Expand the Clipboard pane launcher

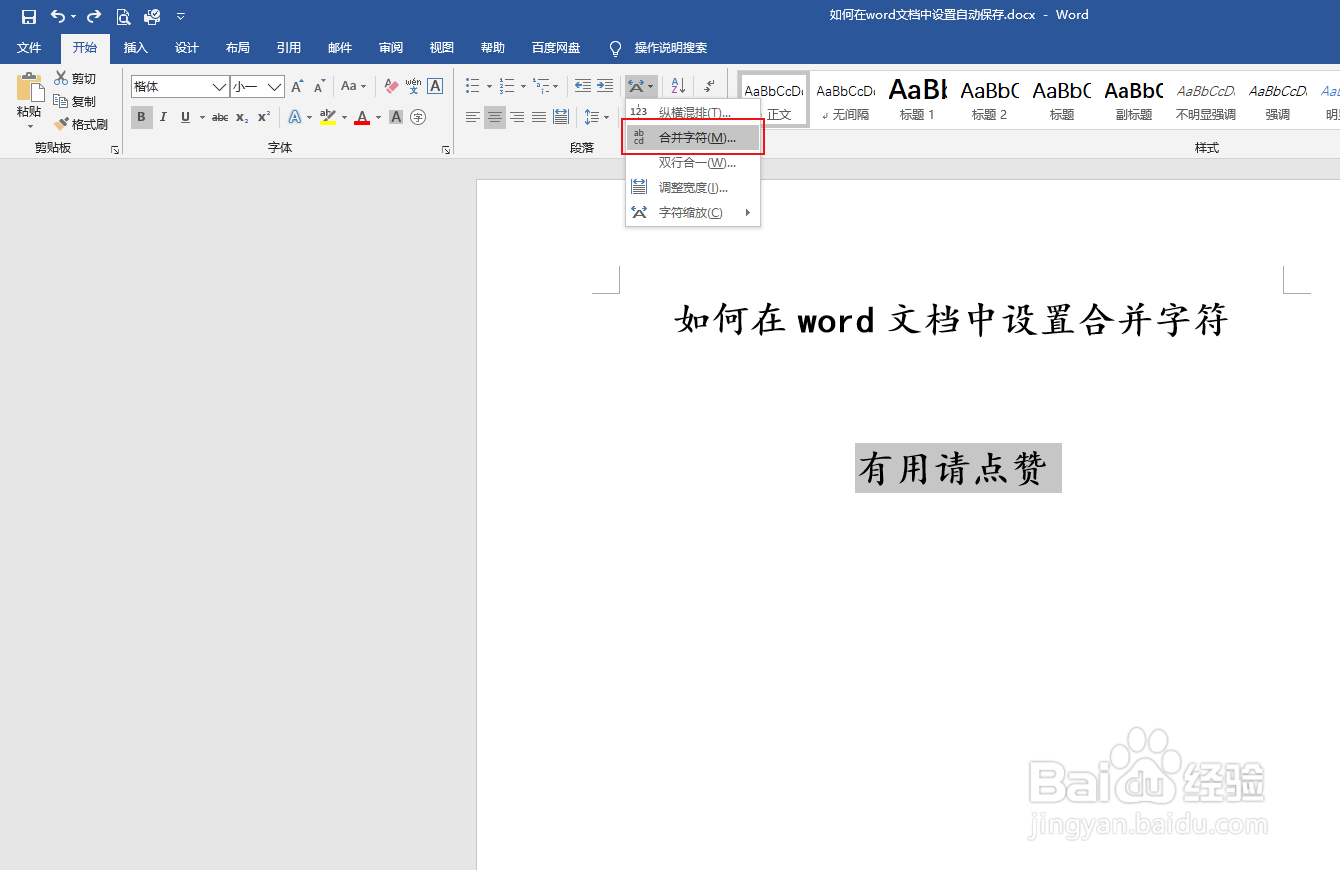coord(115,150)
